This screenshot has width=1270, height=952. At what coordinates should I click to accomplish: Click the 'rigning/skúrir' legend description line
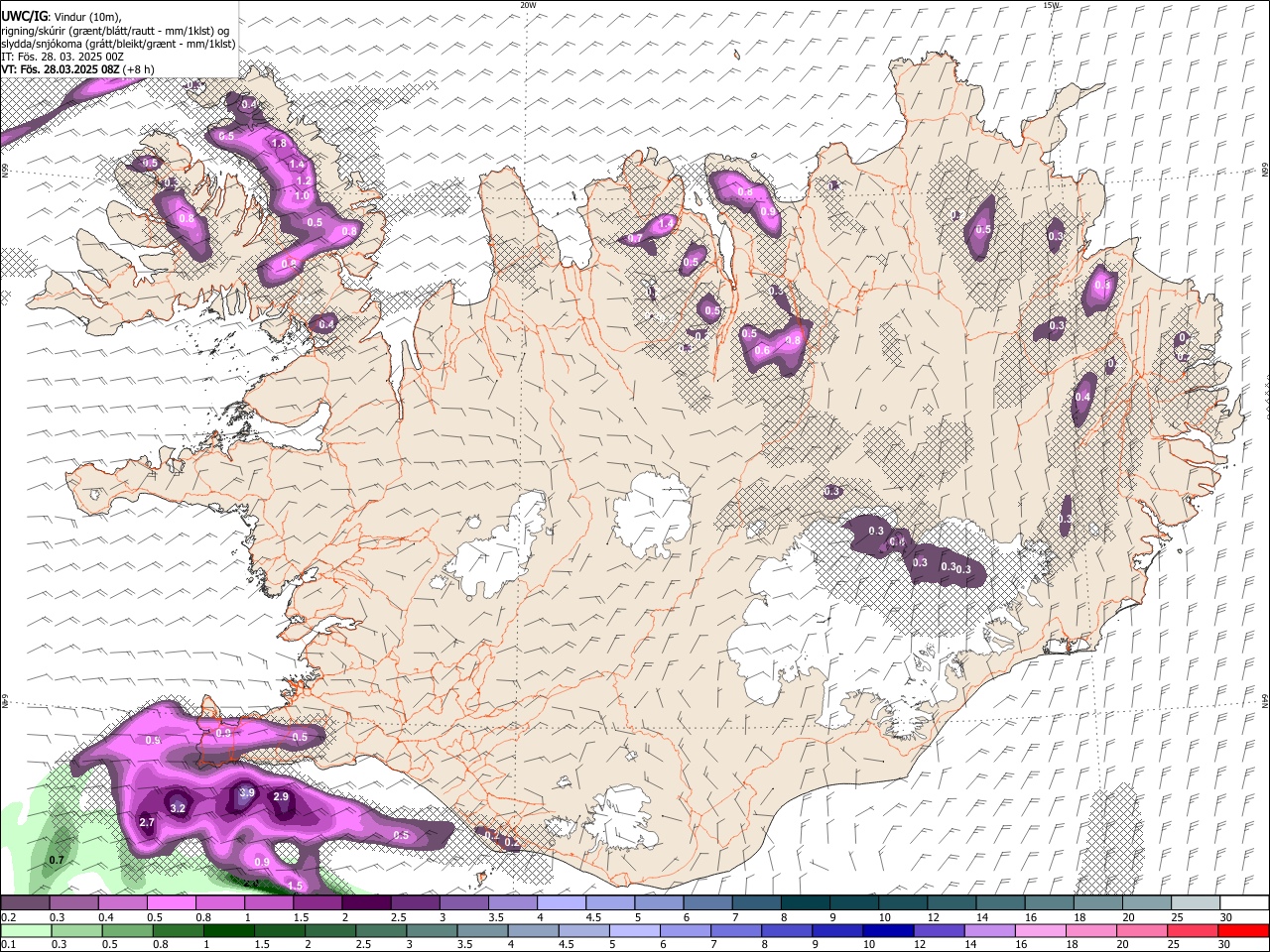(x=115, y=30)
